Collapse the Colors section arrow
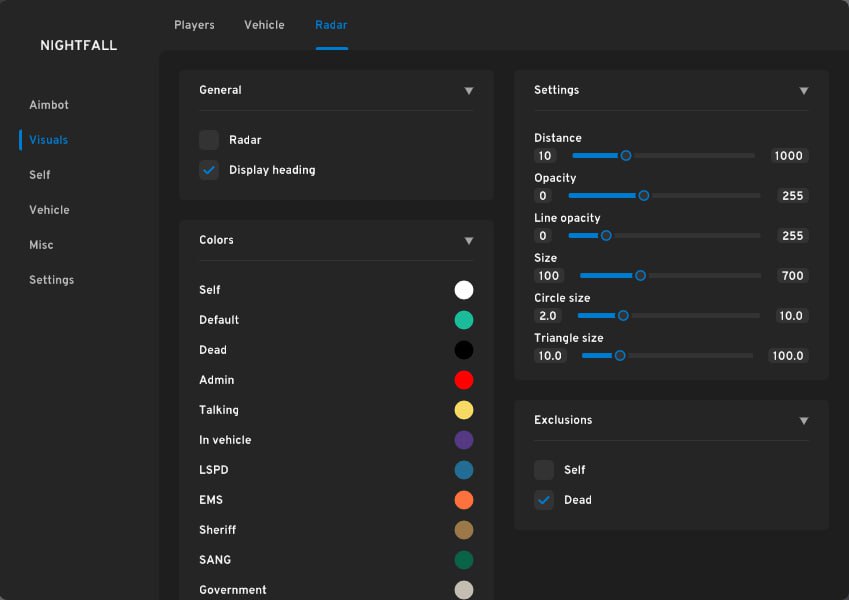The width and height of the screenshot is (849, 600). point(469,241)
